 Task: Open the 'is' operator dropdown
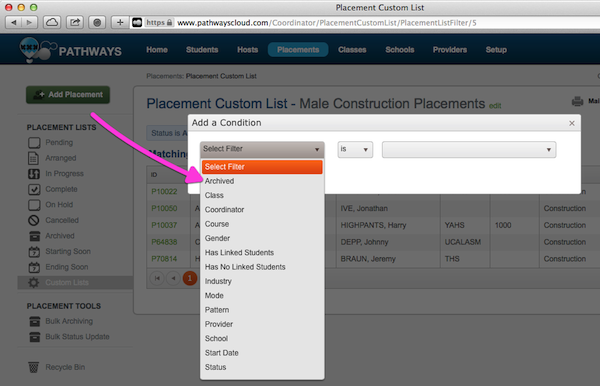pos(355,149)
